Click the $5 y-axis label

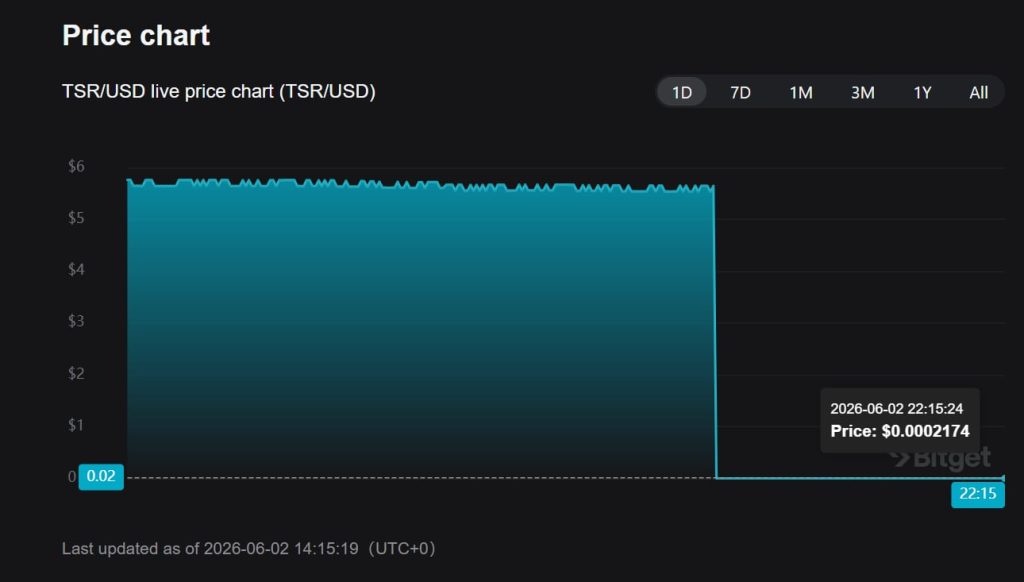point(76,218)
